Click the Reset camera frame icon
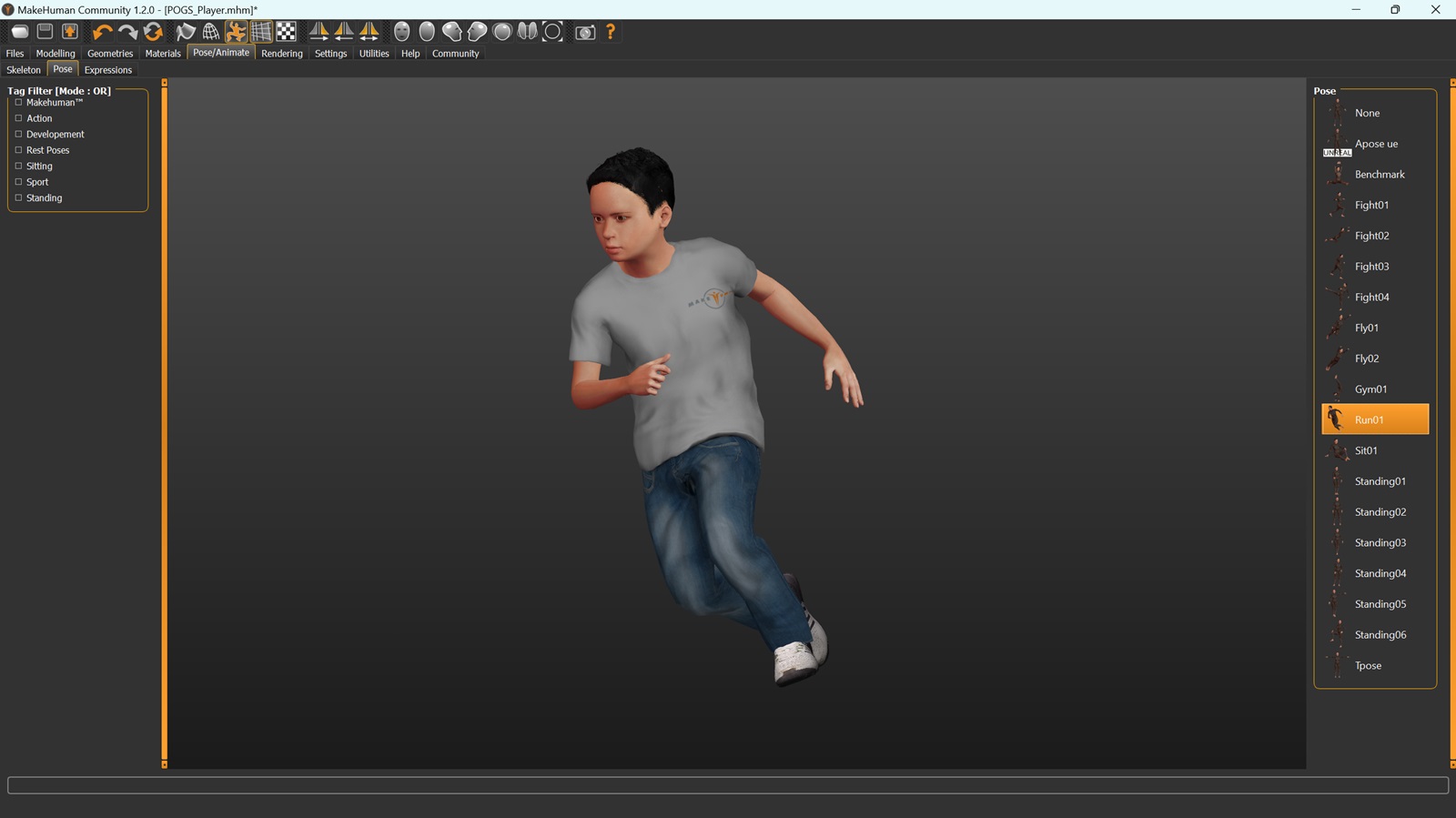Screen dimensions: 1456x818 click(x=552, y=32)
